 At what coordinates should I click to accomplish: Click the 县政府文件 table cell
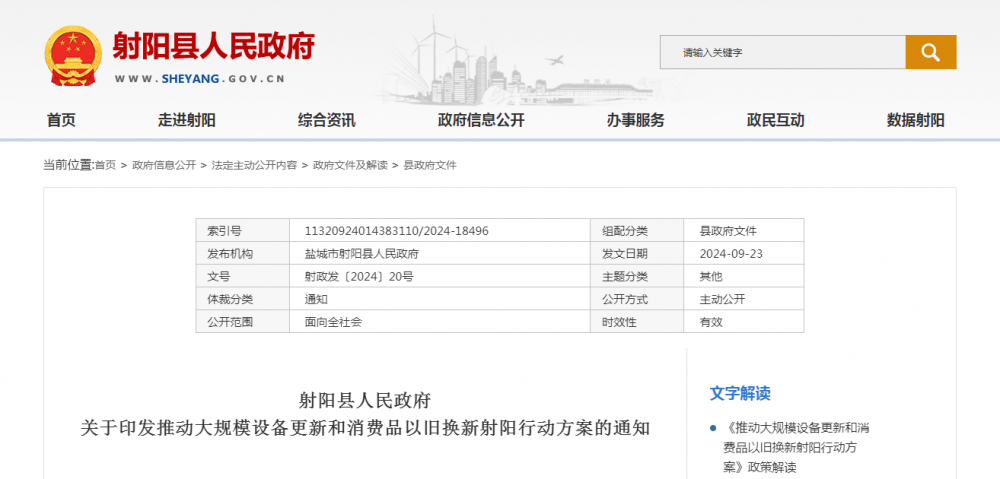point(728,231)
